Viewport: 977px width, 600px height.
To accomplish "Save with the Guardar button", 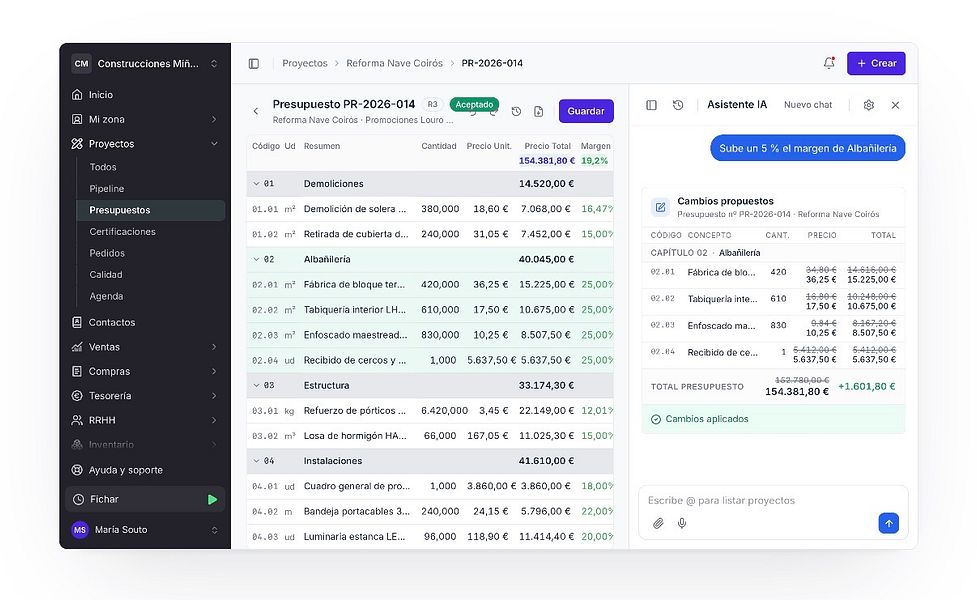I will pos(586,111).
